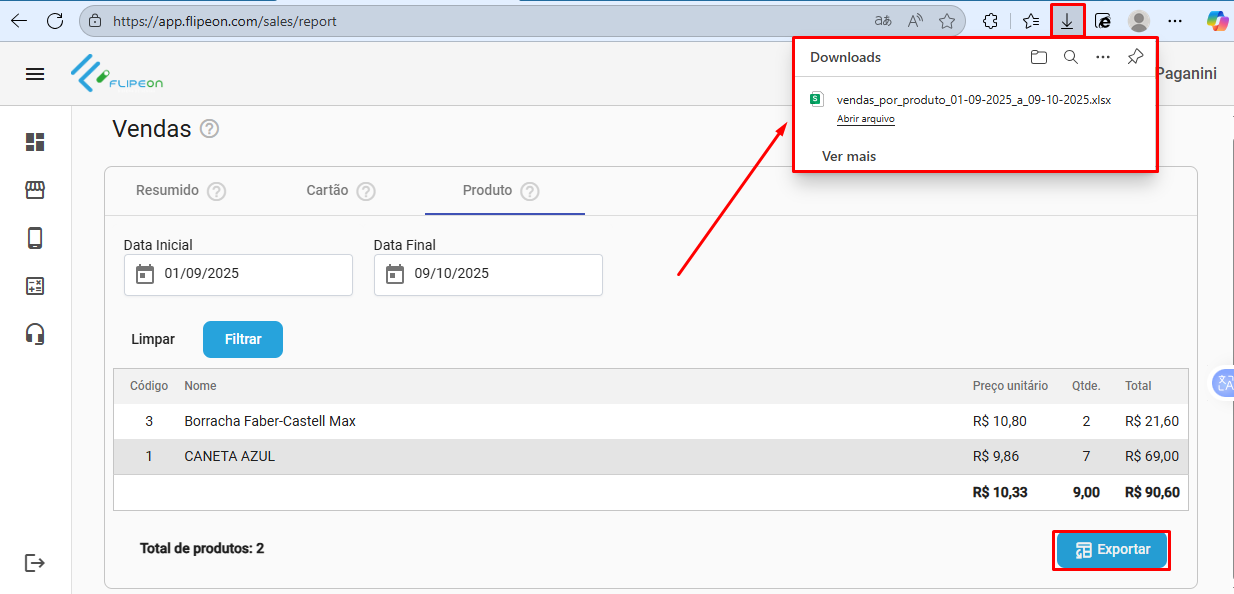Search downloads with magnifier icon
This screenshot has width=1234, height=594.
click(x=1071, y=57)
